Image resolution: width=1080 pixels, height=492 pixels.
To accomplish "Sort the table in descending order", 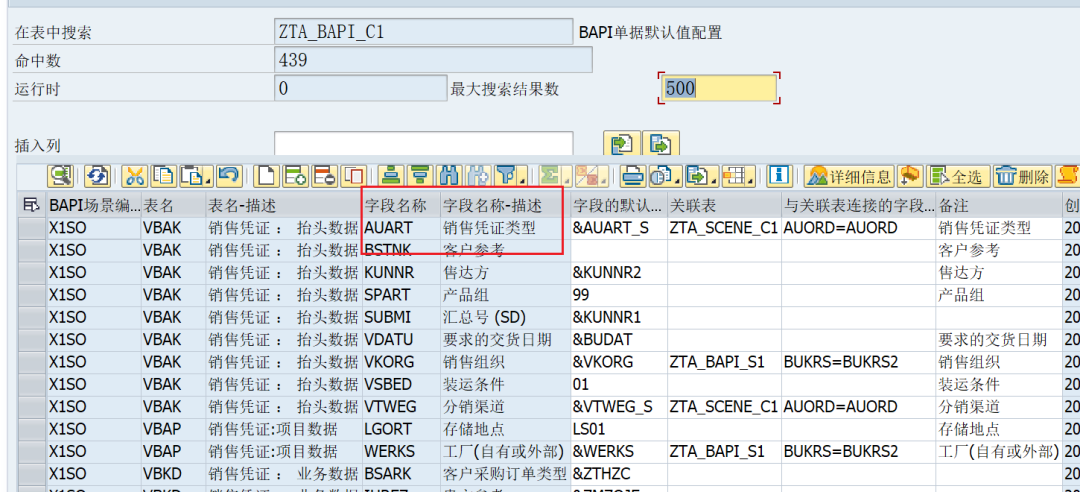I will pos(419,176).
